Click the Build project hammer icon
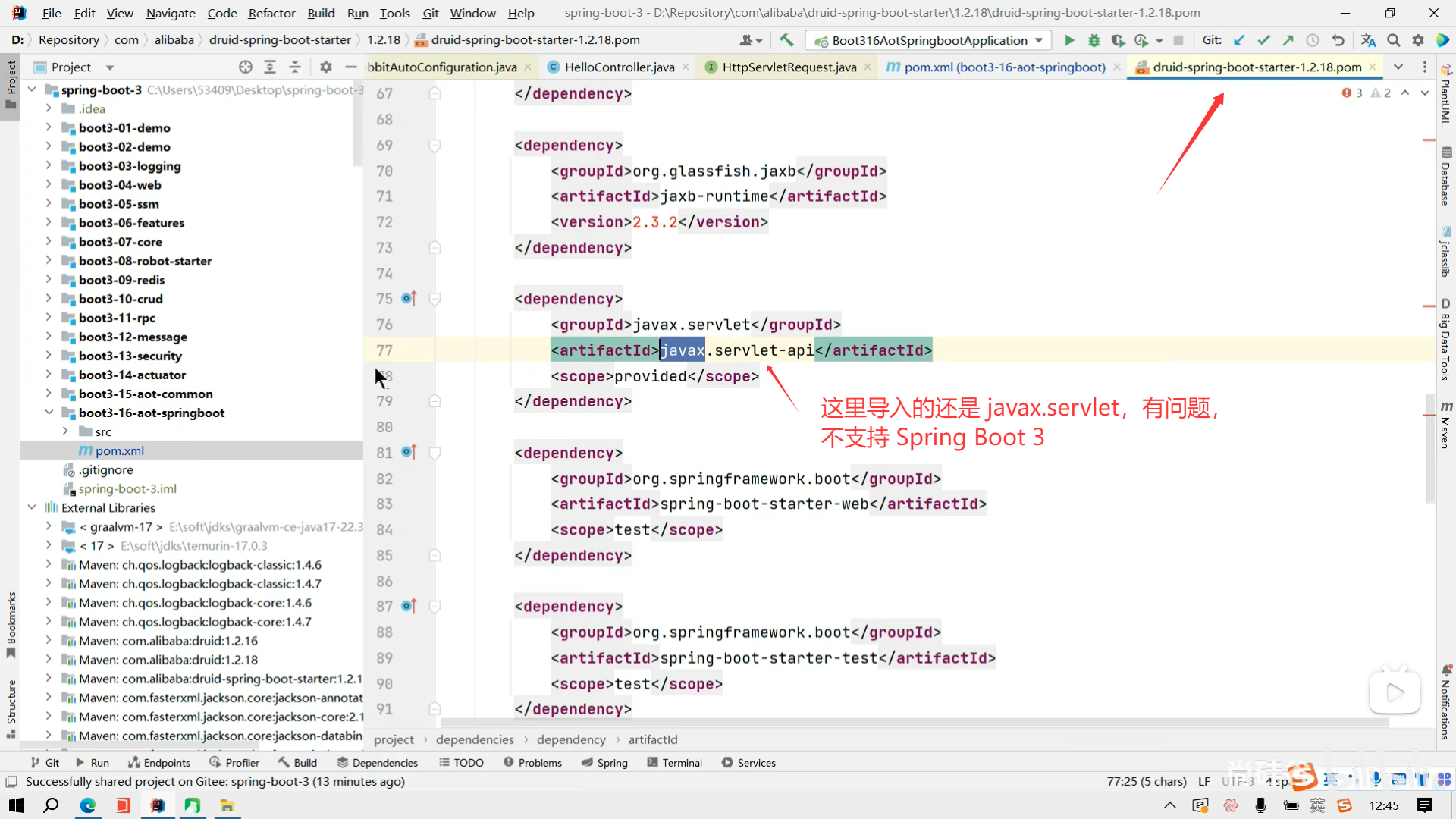Image resolution: width=1456 pixels, height=819 pixels. pos(786,40)
